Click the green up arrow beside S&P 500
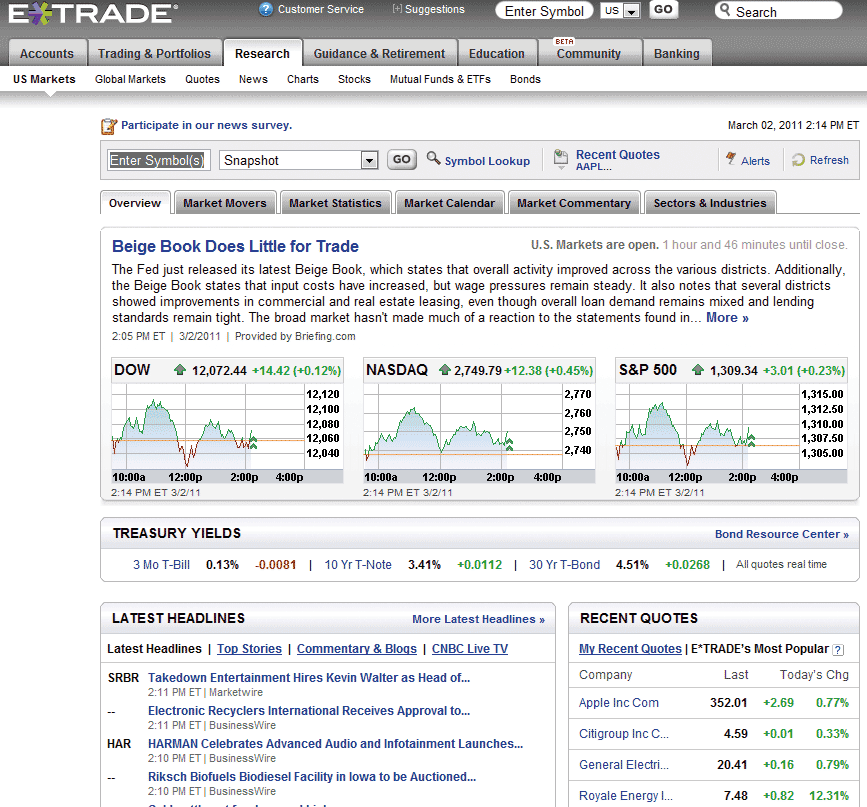 (698, 369)
